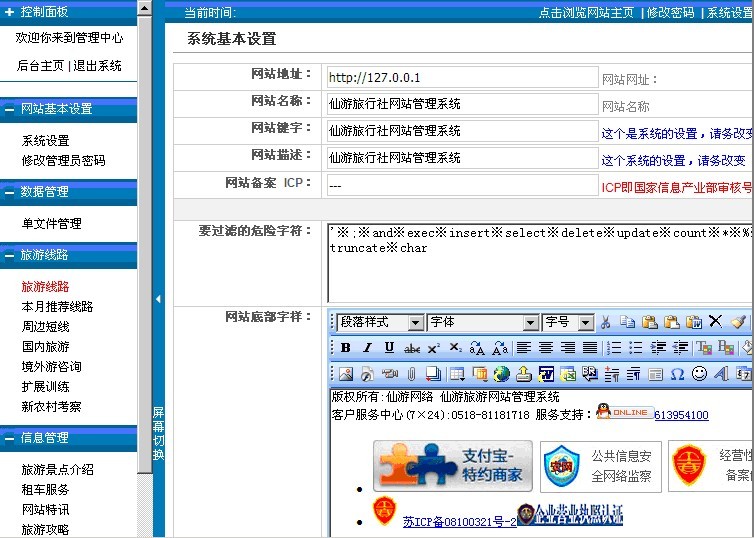Open 单文件管理 in the sidebar
The width and height of the screenshot is (754, 538).
[x=51, y=224]
